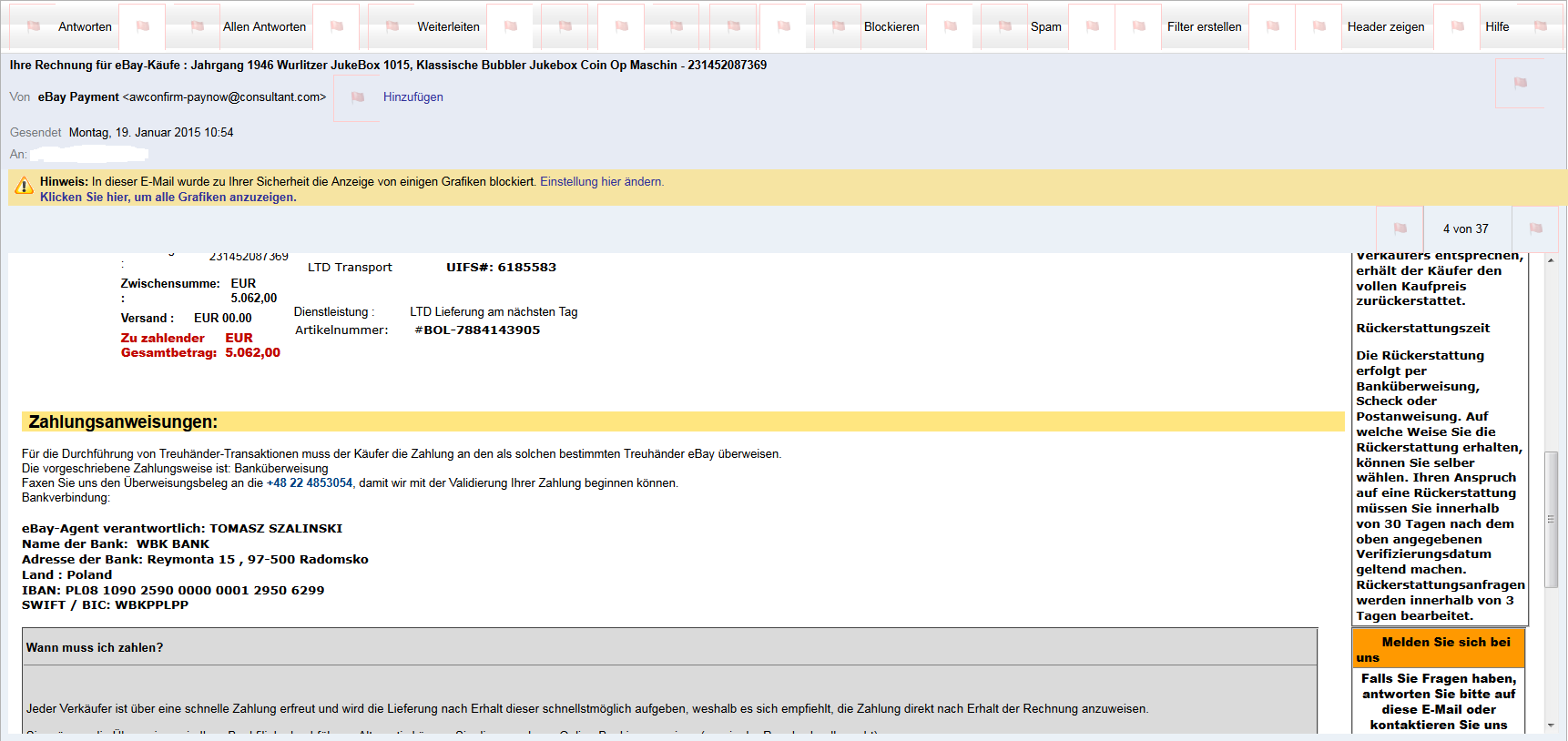The image size is (1568, 741).
Task: Click the Antworten reply button
Action: pos(85,26)
